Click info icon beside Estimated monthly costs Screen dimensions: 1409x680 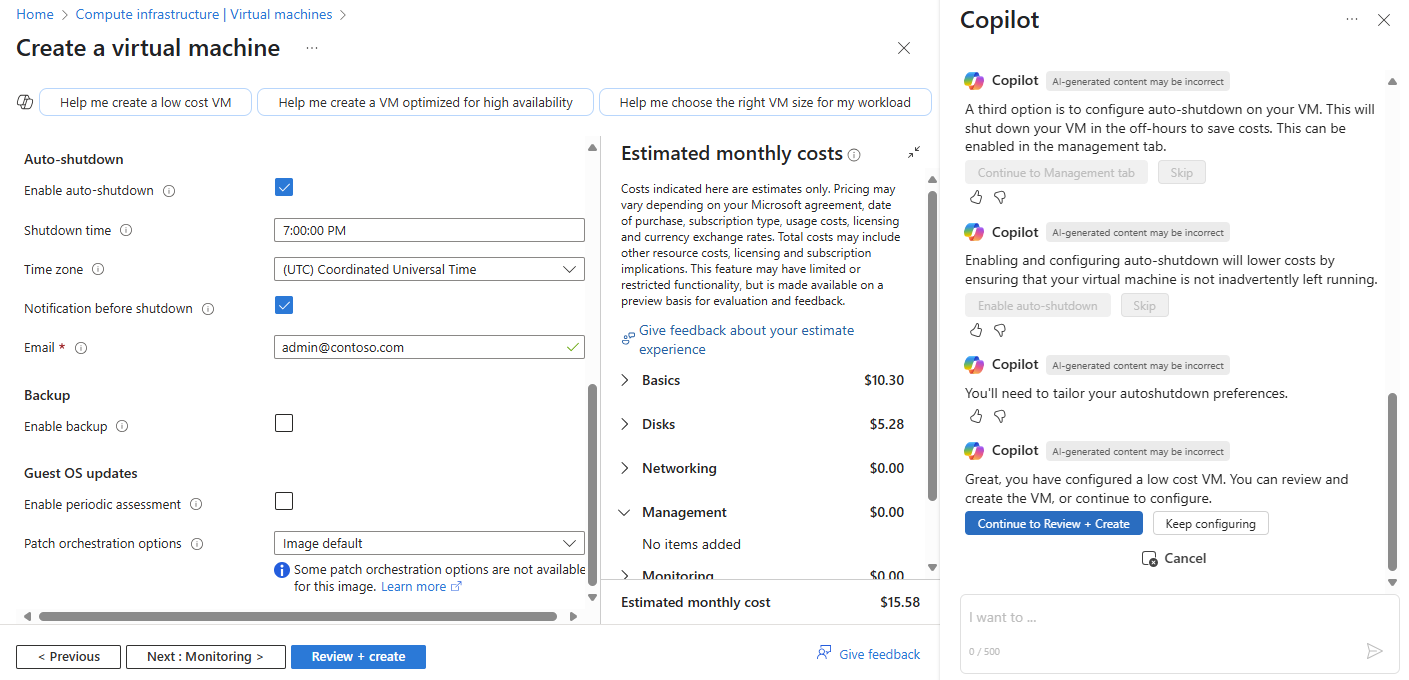[x=854, y=155]
